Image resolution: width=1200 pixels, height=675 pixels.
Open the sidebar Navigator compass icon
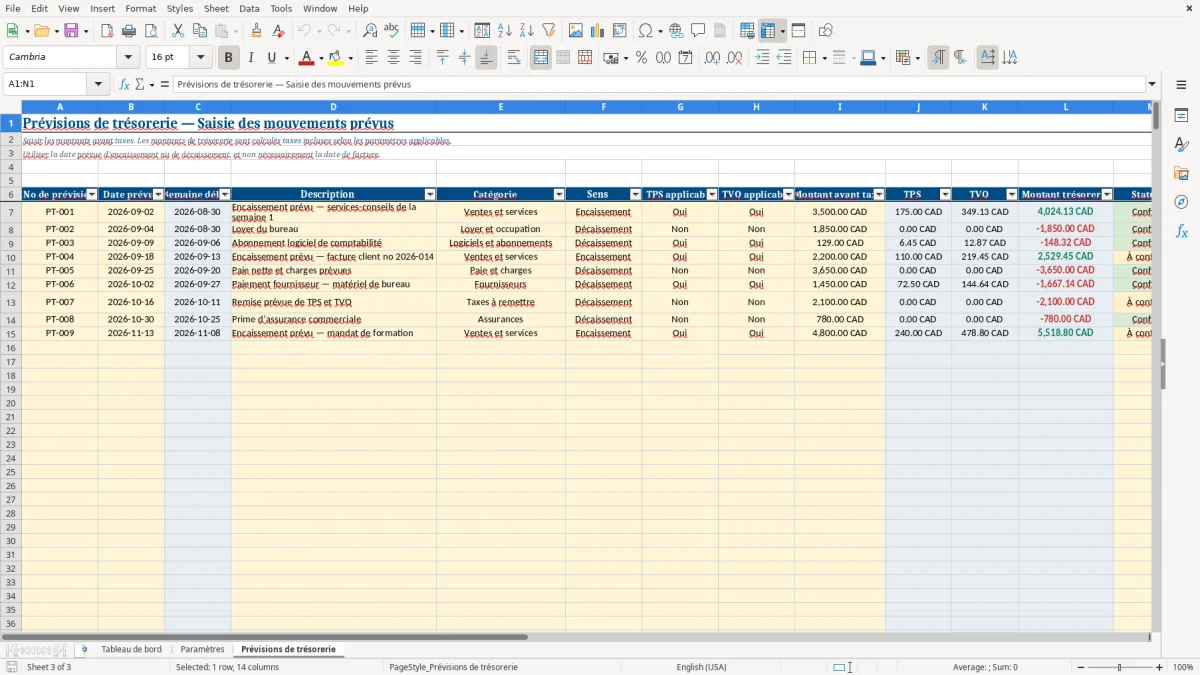point(1181,202)
